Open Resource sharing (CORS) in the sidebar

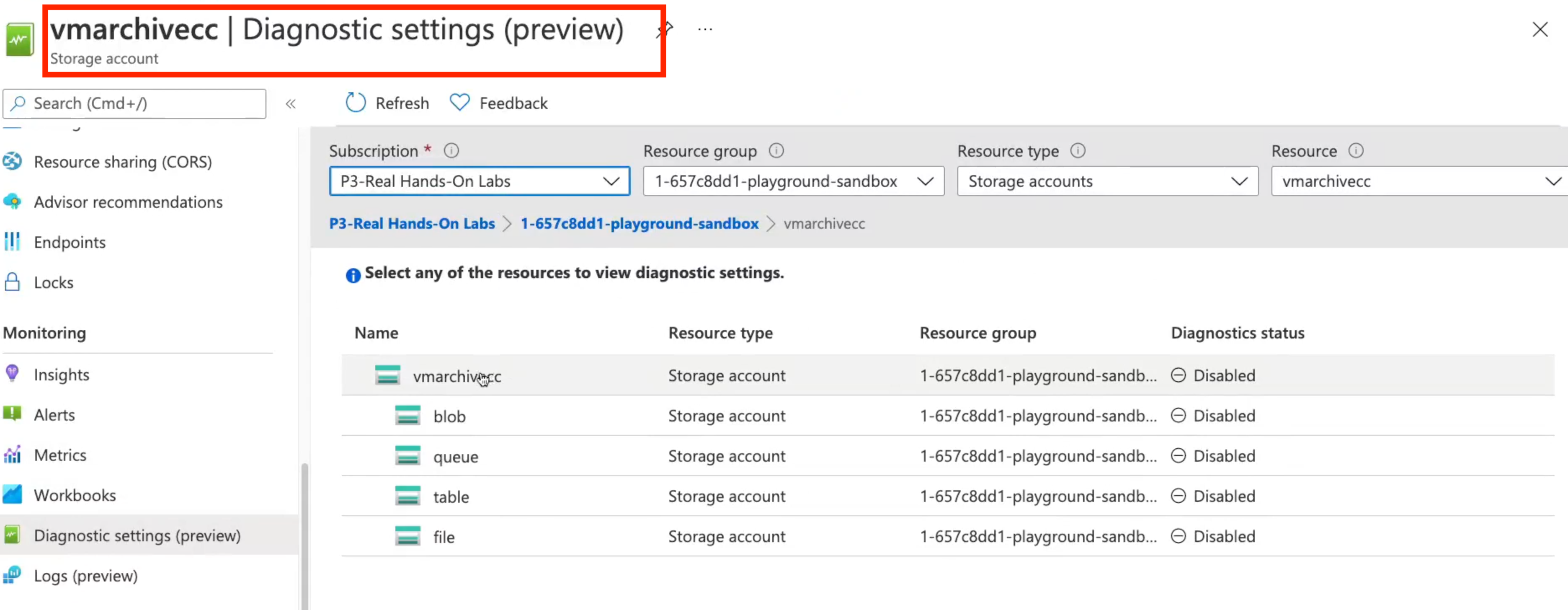tap(123, 162)
